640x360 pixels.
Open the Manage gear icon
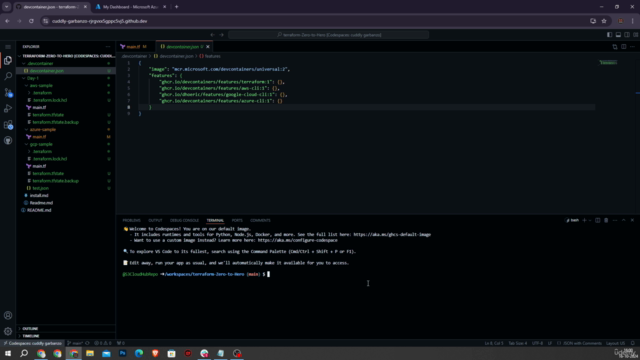(x=8, y=331)
